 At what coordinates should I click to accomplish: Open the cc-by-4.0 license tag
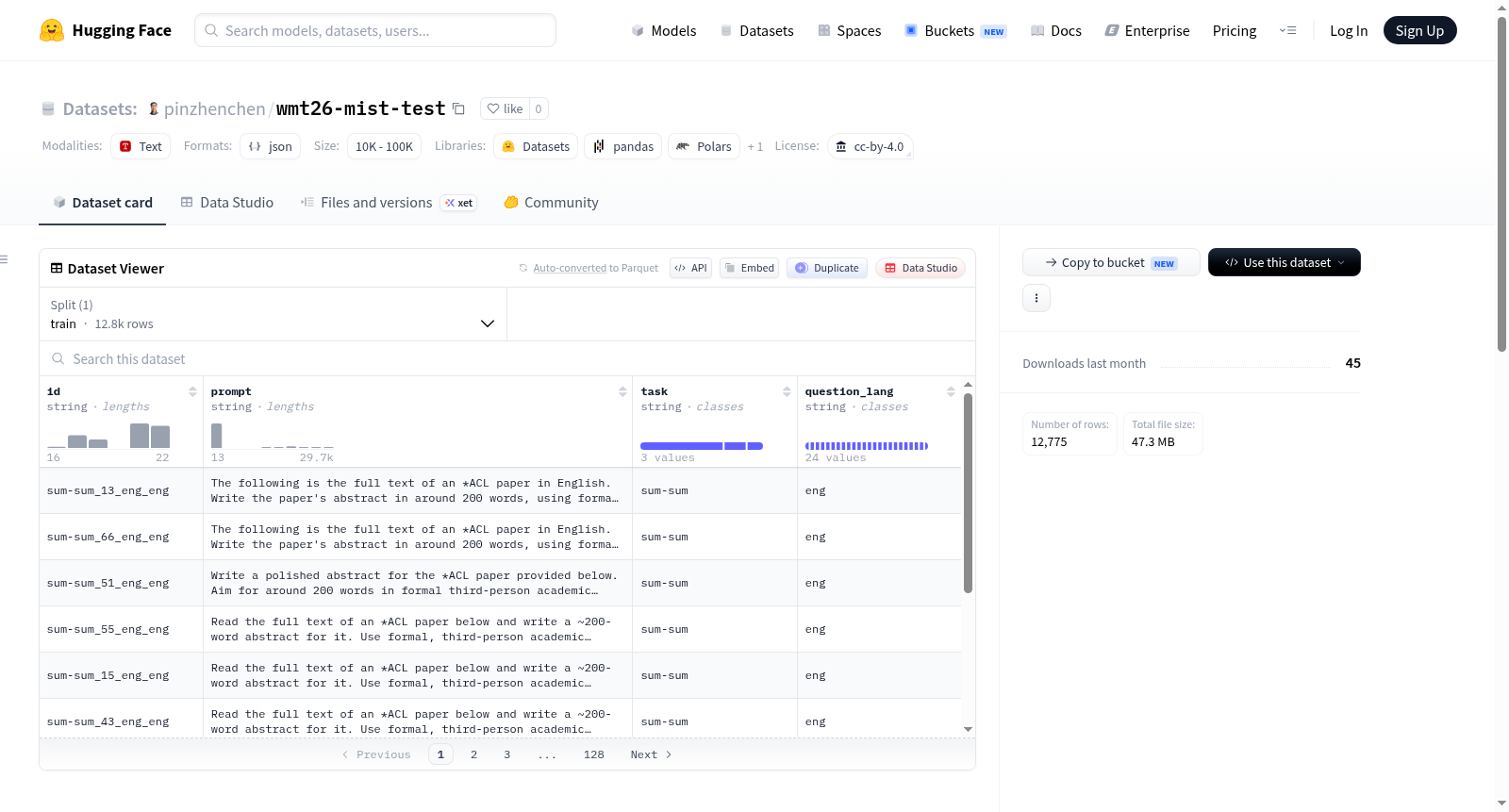[870, 146]
